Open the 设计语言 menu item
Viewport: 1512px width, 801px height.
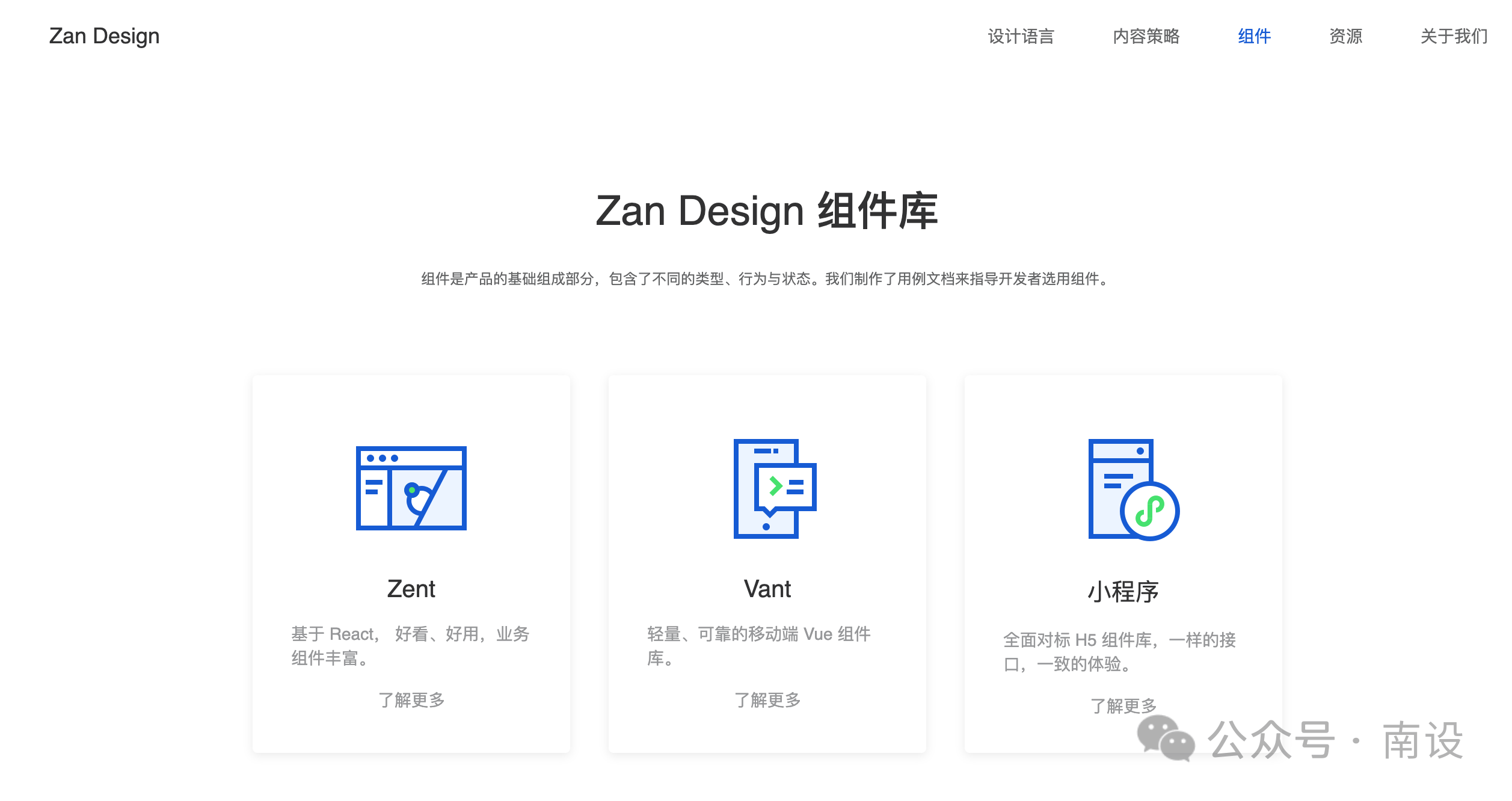click(x=1021, y=36)
